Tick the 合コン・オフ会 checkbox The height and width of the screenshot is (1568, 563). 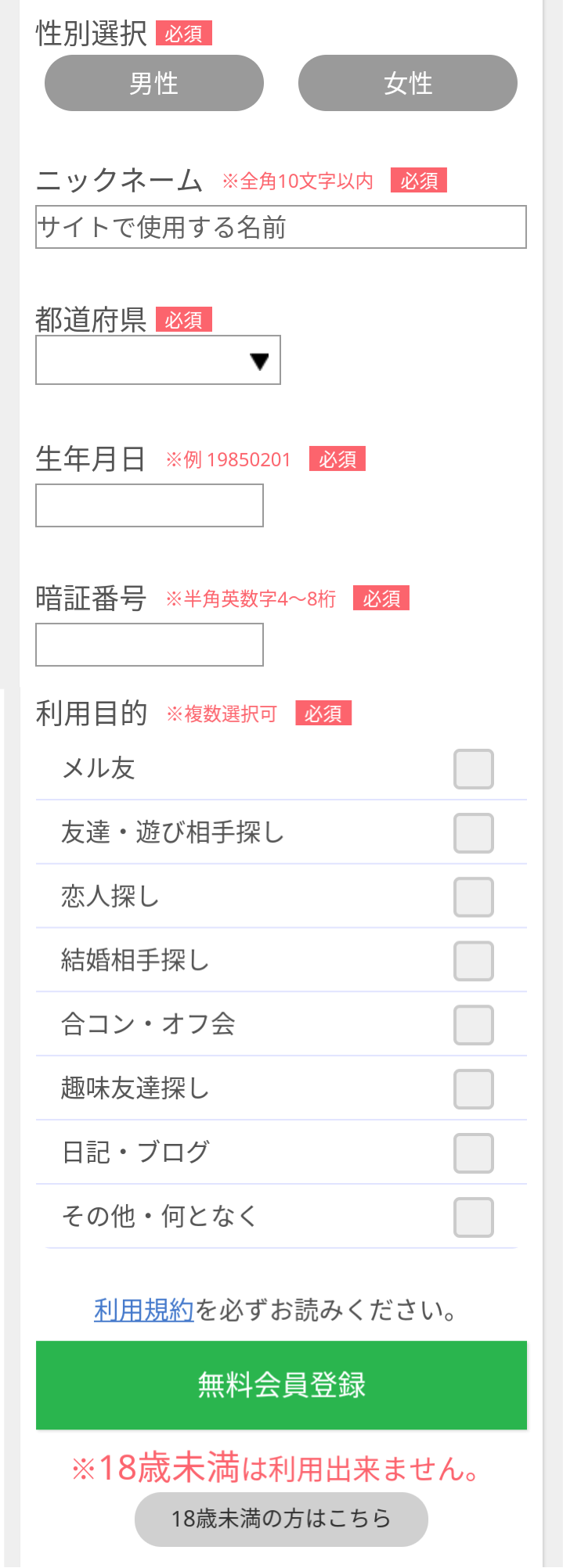click(x=473, y=1025)
